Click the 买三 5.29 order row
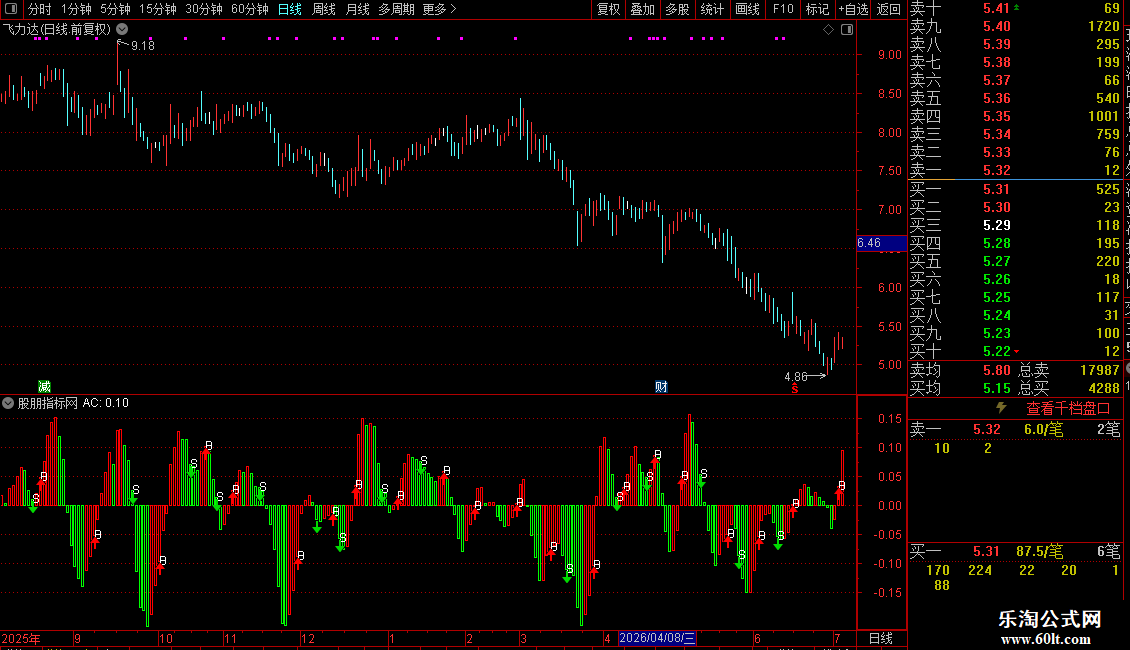The image size is (1130, 650). [1015, 226]
